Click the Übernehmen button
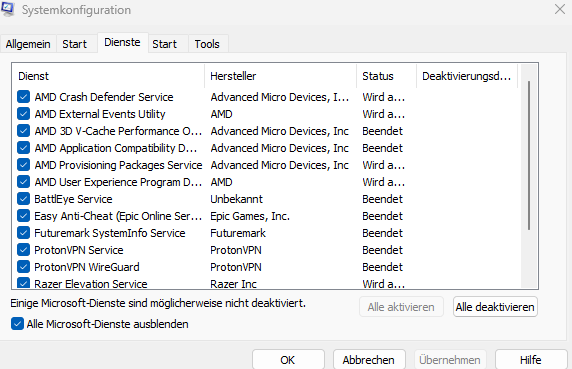The image size is (572, 369). [450, 360]
